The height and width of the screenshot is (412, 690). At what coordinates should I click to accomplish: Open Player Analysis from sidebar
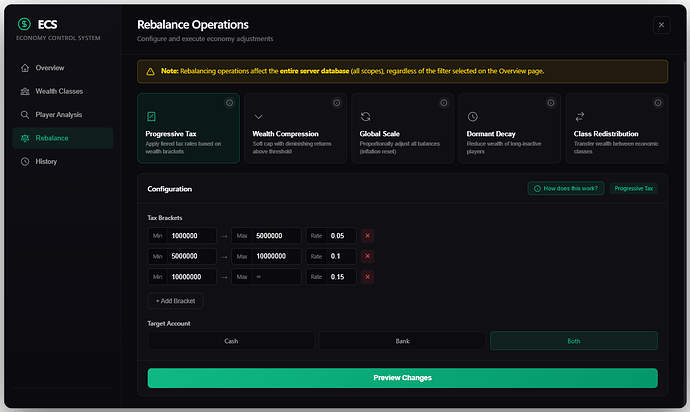[x=60, y=114]
